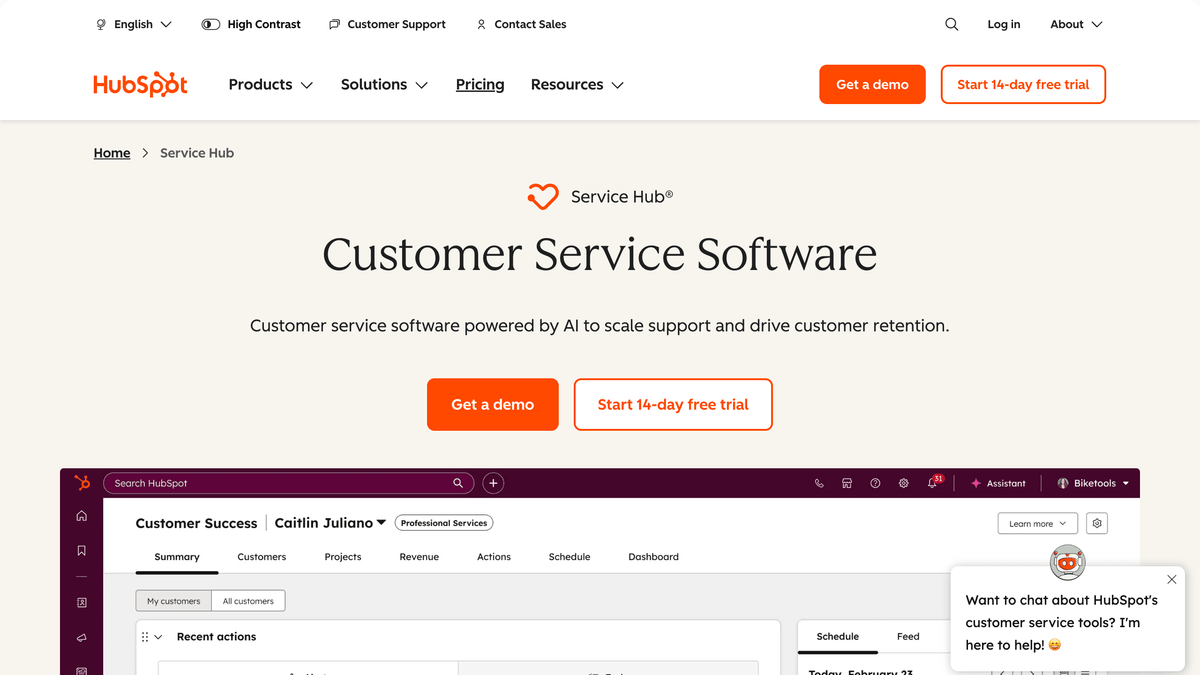This screenshot has width=1200, height=675.
Task: Click the top bar search magnifier icon
Action: click(952, 24)
